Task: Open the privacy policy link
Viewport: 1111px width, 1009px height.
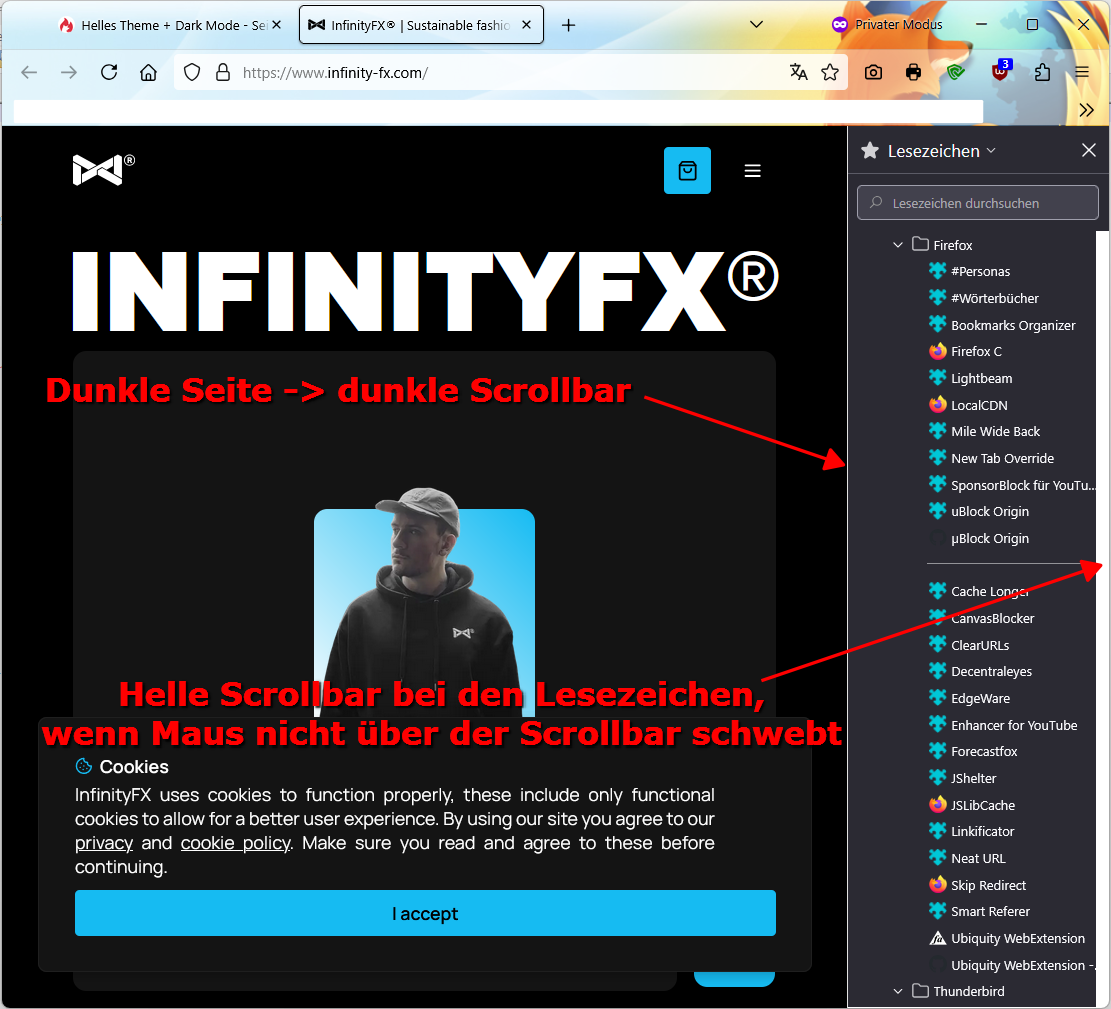Action: tap(104, 843)
